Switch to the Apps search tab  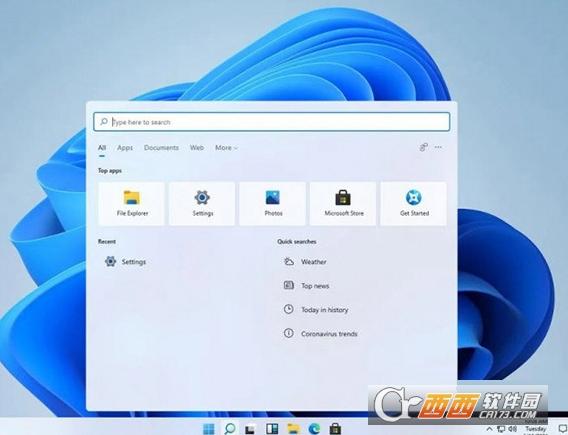125,147
